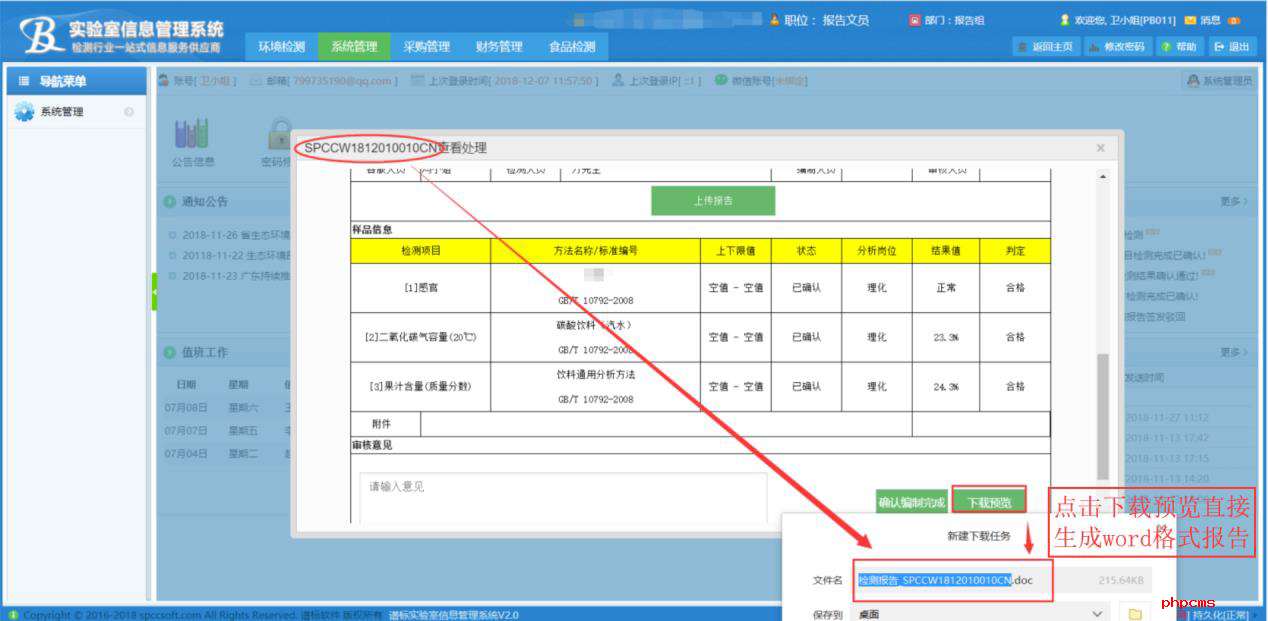
Task: Click the 退出 logout icon
Action: pyautogui.click(x=1220, y=47)
